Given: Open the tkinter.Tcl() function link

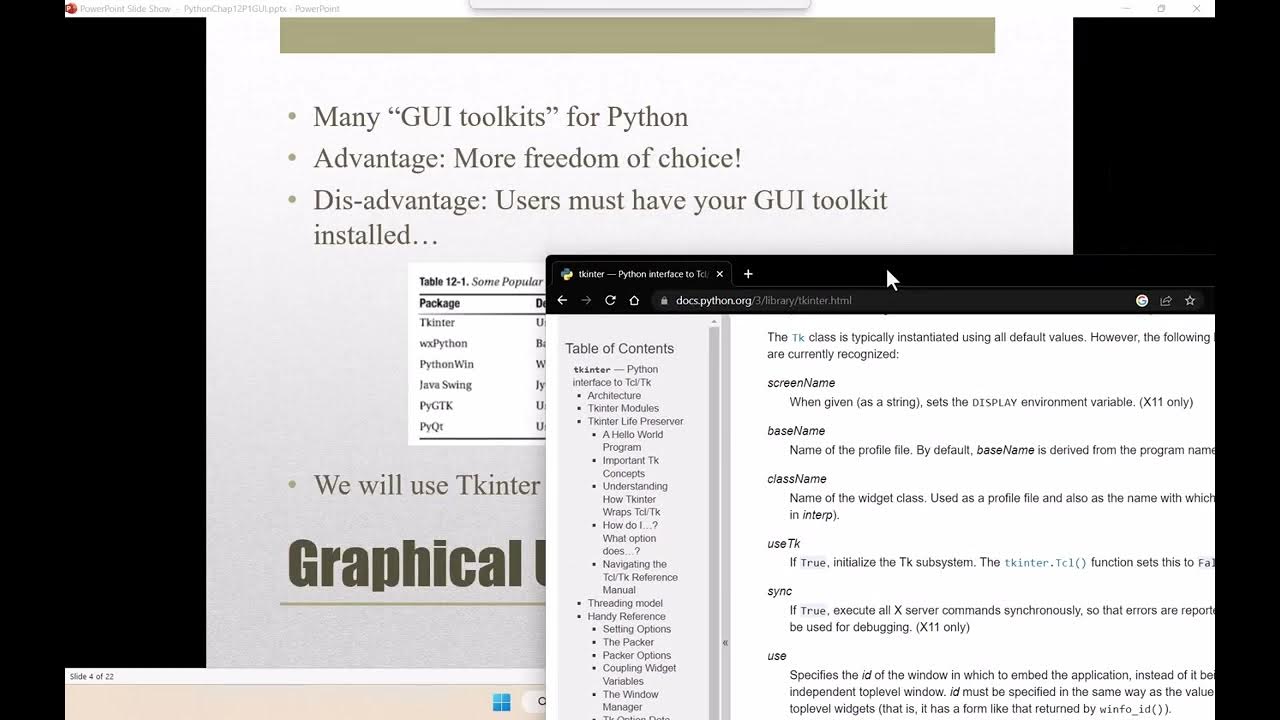Looking at the screenshot, I should tap(1045, 563).
